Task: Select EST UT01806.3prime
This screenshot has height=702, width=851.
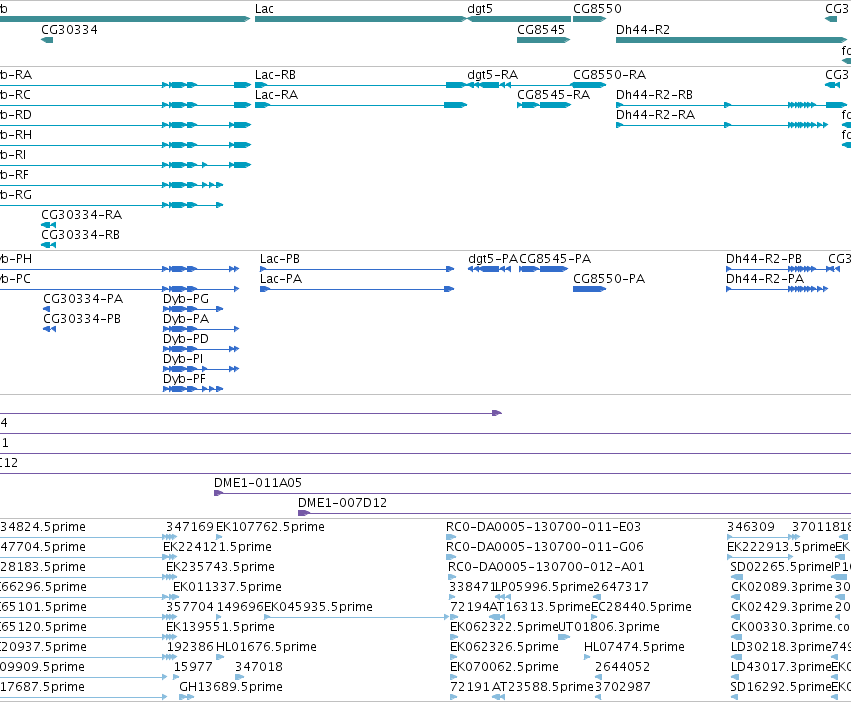Action: [564, 637]
